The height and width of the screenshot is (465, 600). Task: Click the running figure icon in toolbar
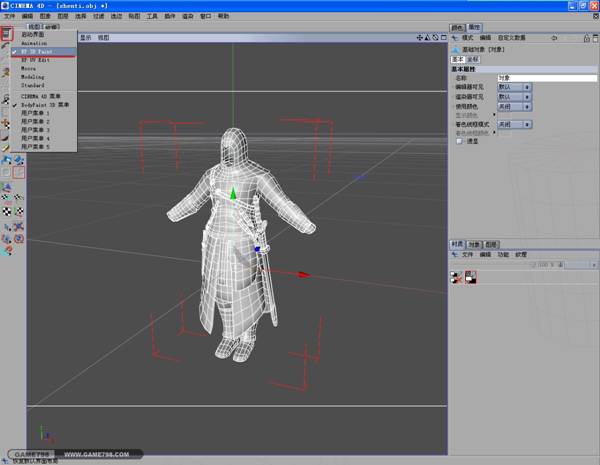tap(5, 72)
